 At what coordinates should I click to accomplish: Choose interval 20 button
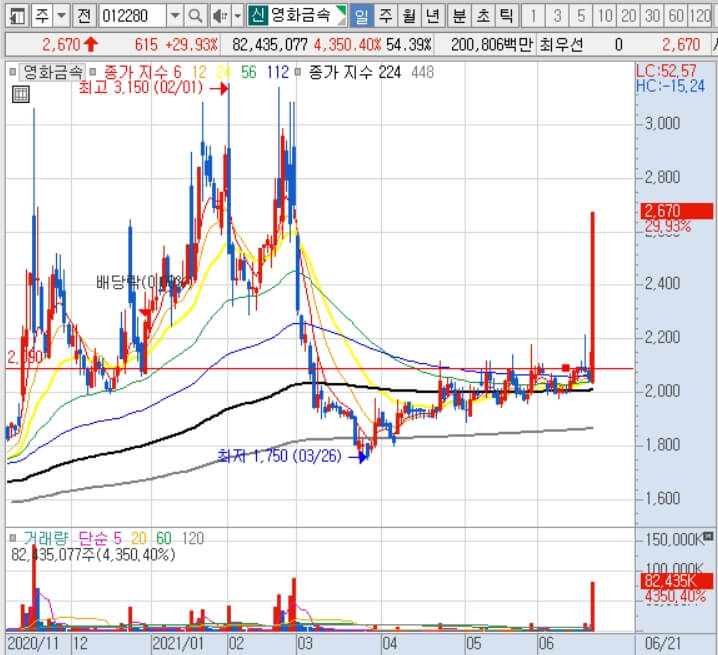pyautogui.click(x=628, y=16)
